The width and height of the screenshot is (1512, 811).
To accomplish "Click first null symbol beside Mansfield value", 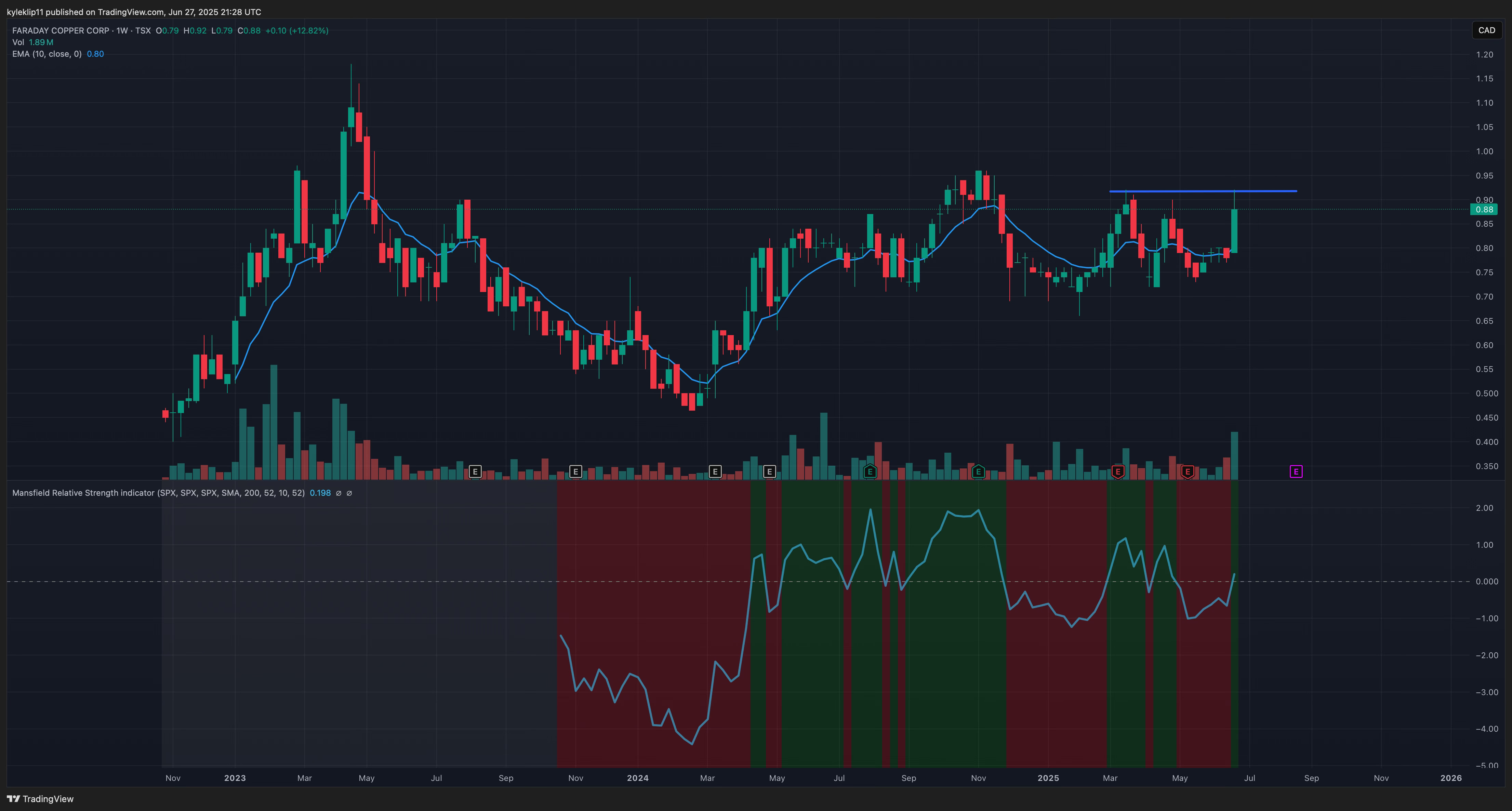I will point(338,493).
